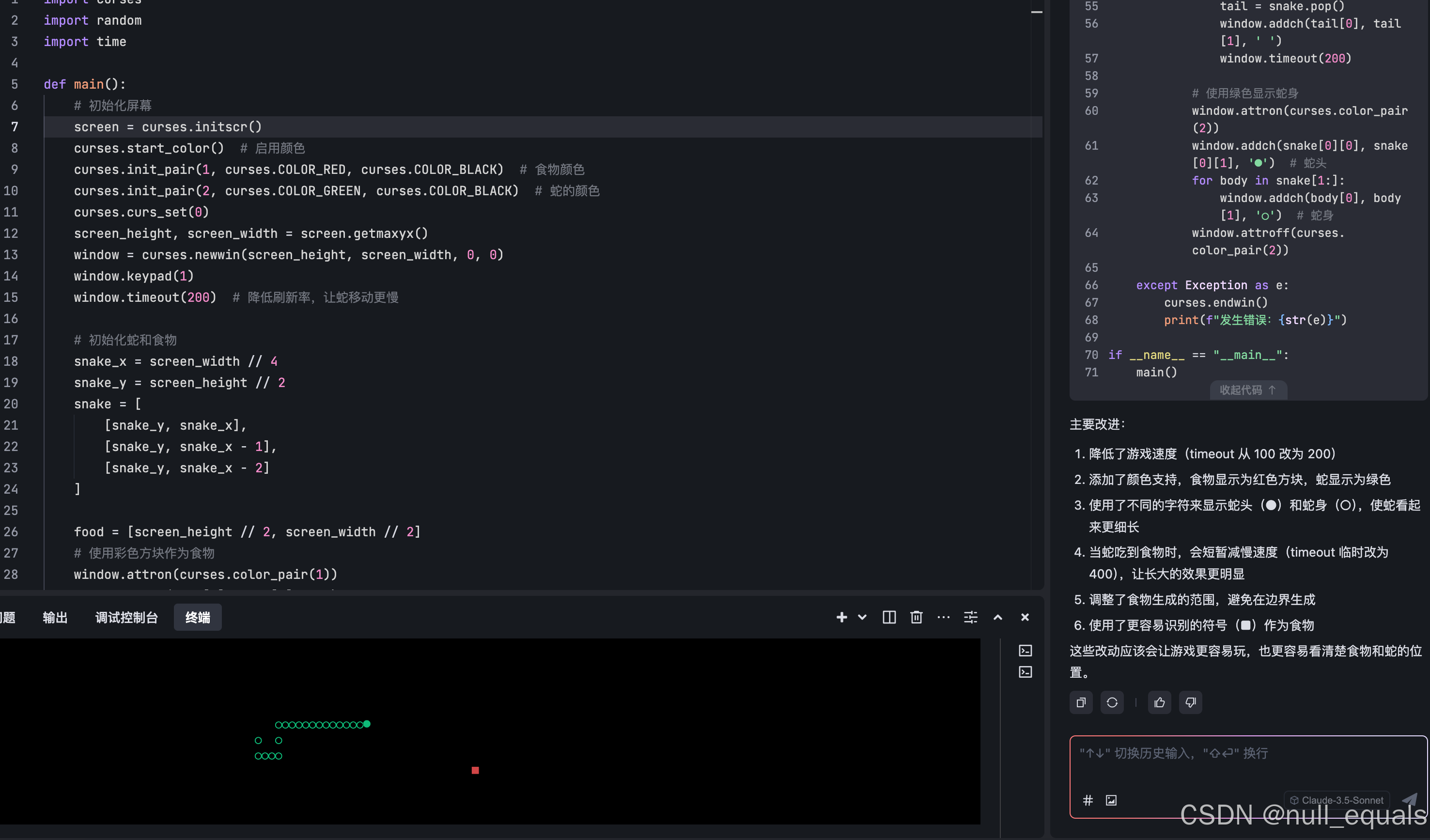Image resolution: width=1430 pixels, height=840 pixels.
Task: Click line number 7 in the editor gutter
Action: tap(15, 126)
